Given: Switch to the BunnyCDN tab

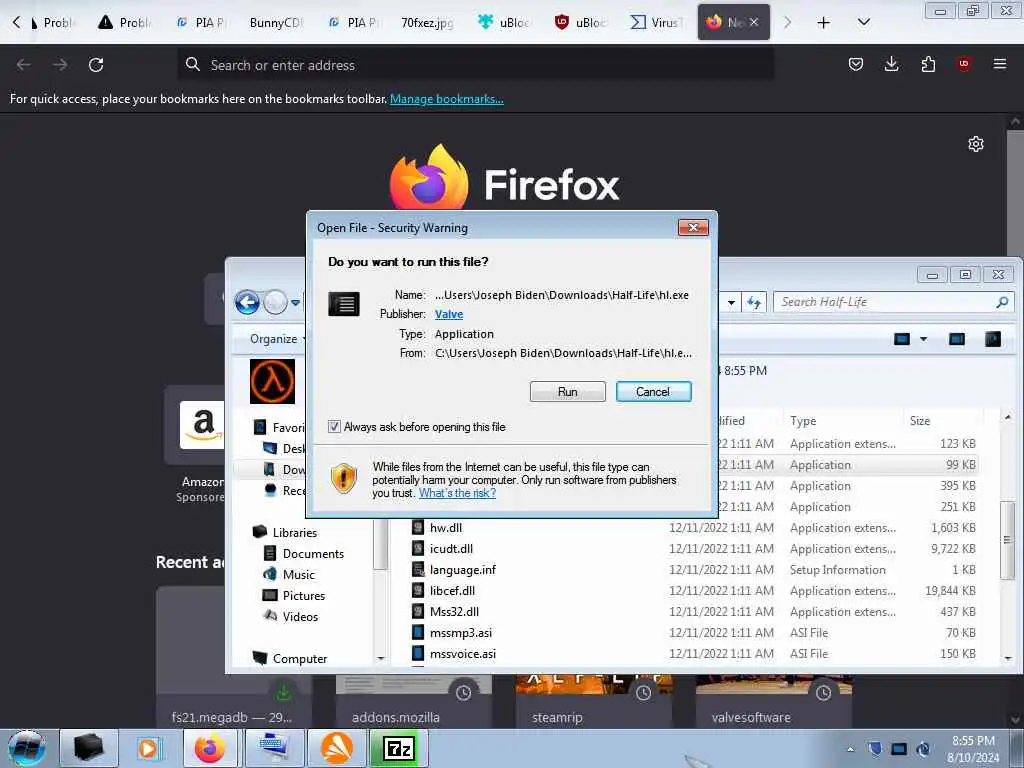Looking at the screenshot, I should (276, 23).
